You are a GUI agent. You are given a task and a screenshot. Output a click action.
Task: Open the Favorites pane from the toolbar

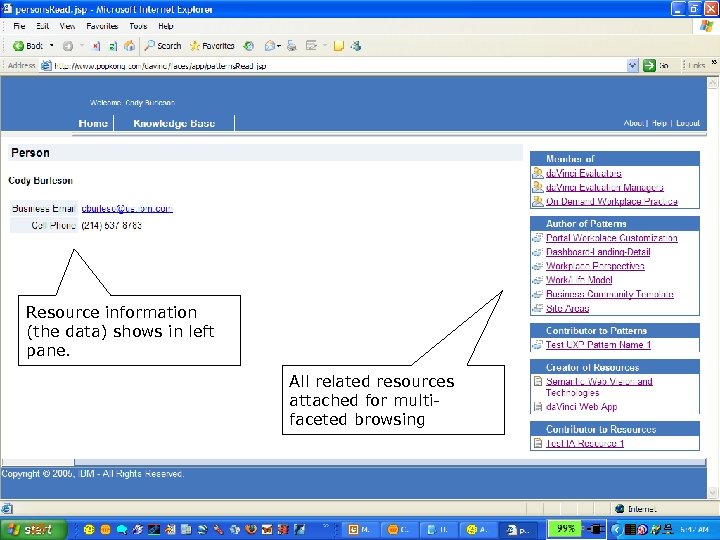[212, 45]
